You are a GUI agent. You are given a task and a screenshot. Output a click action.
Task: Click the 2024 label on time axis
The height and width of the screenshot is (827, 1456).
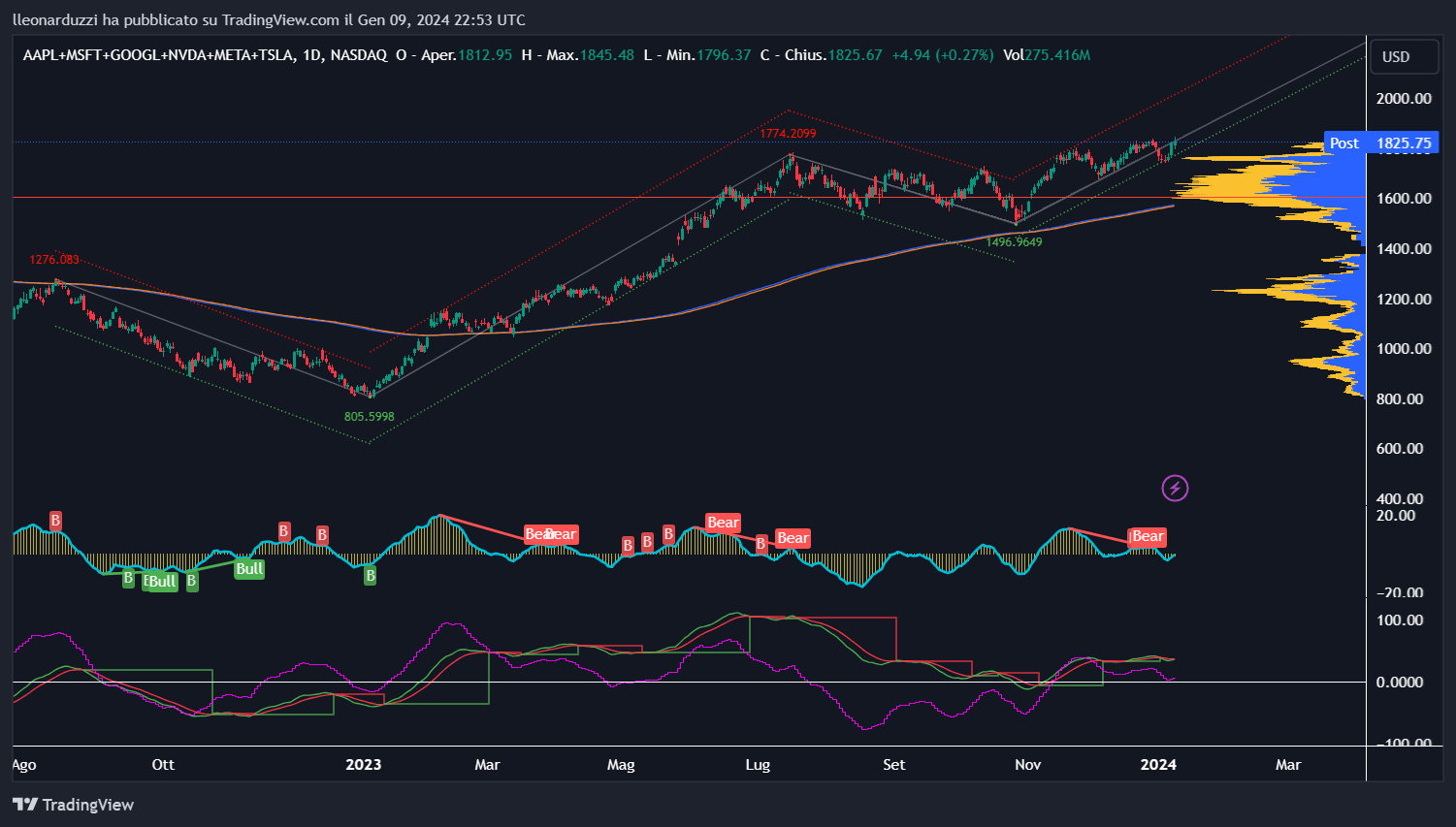(1158, 765)
